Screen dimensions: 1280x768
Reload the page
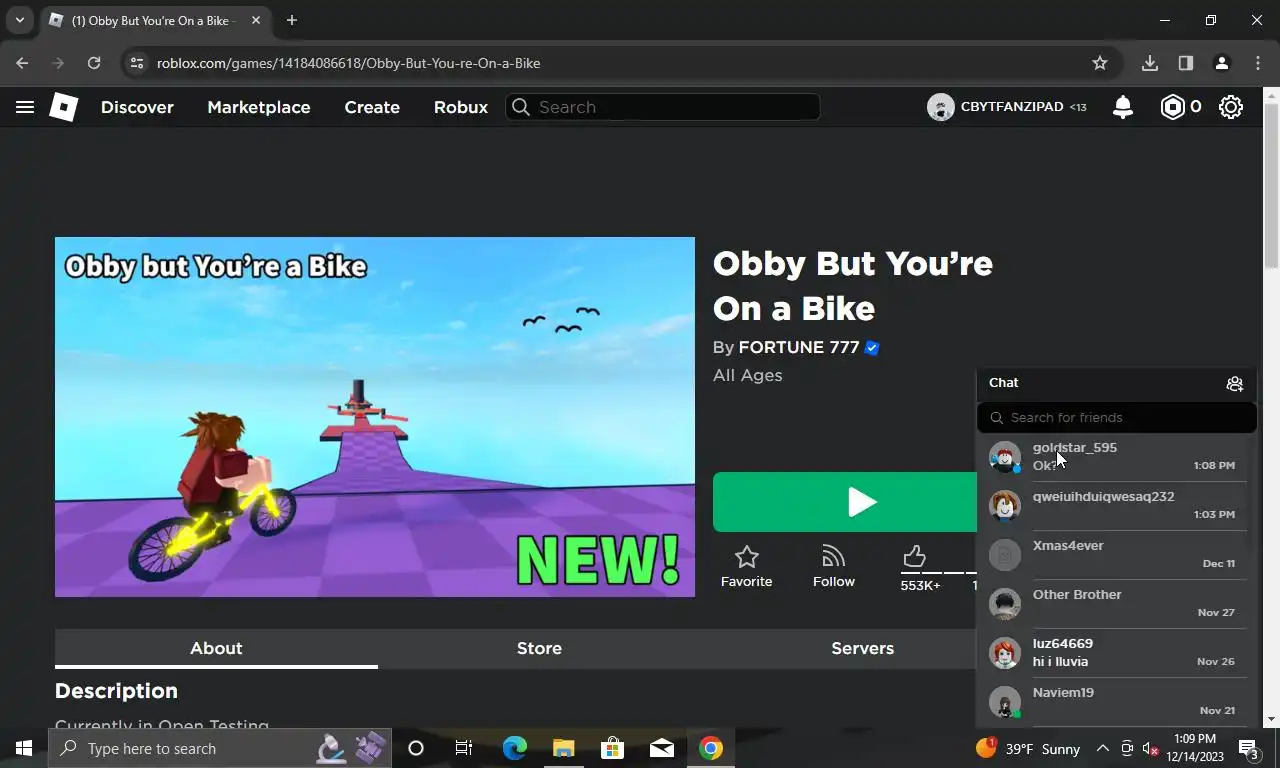click(94, 63)
